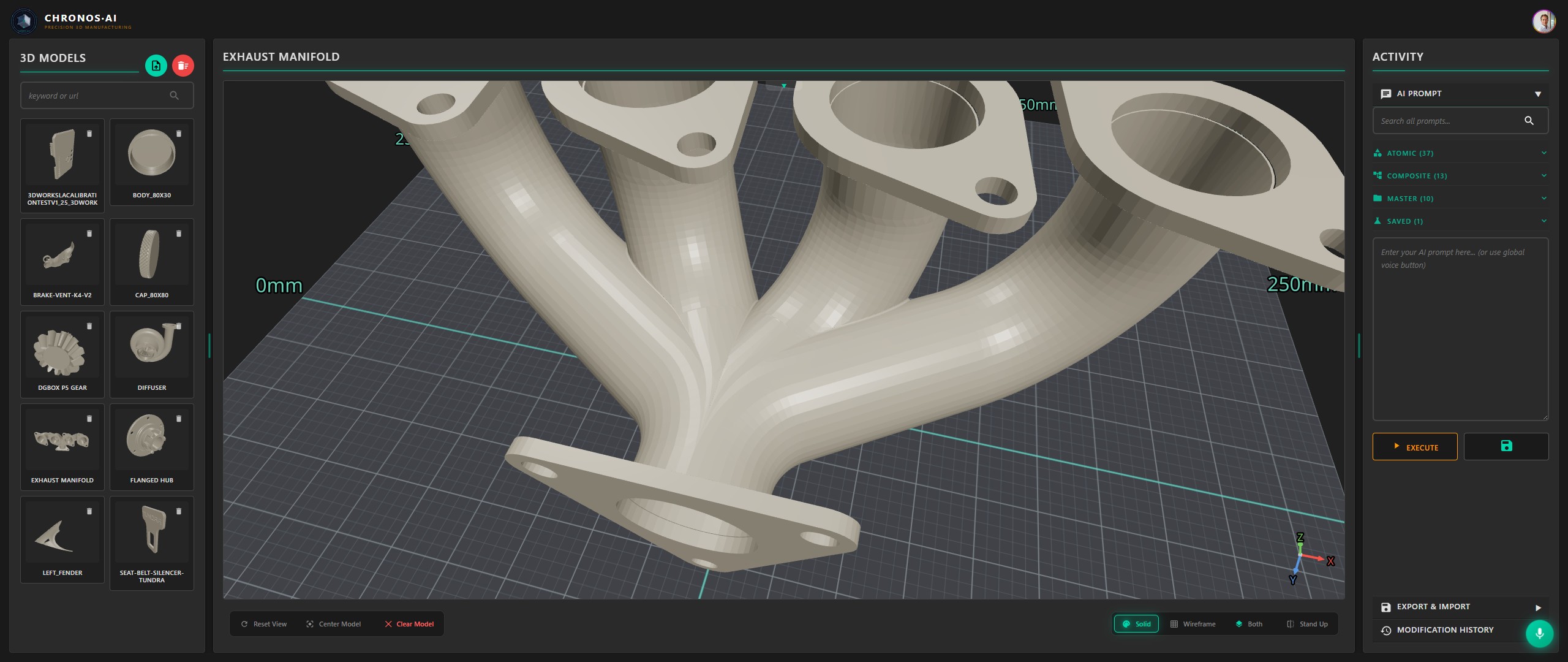1568x662 pixels.
Task: Click into the AI prompt text area
Action: (1460, 329)
